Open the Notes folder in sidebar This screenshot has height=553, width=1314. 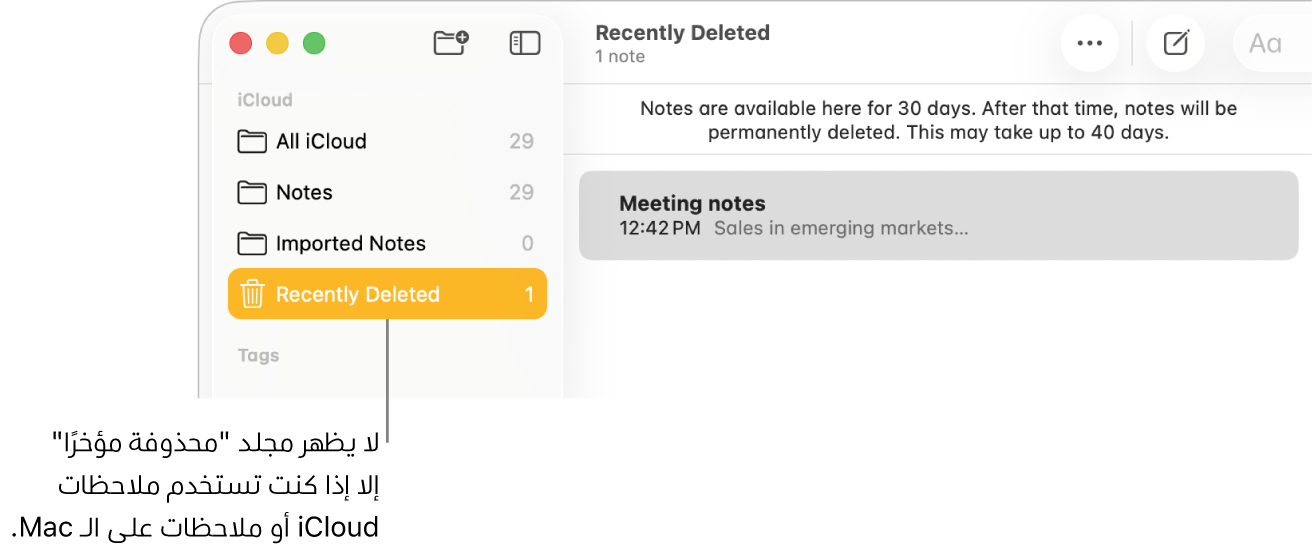point(304,192)
